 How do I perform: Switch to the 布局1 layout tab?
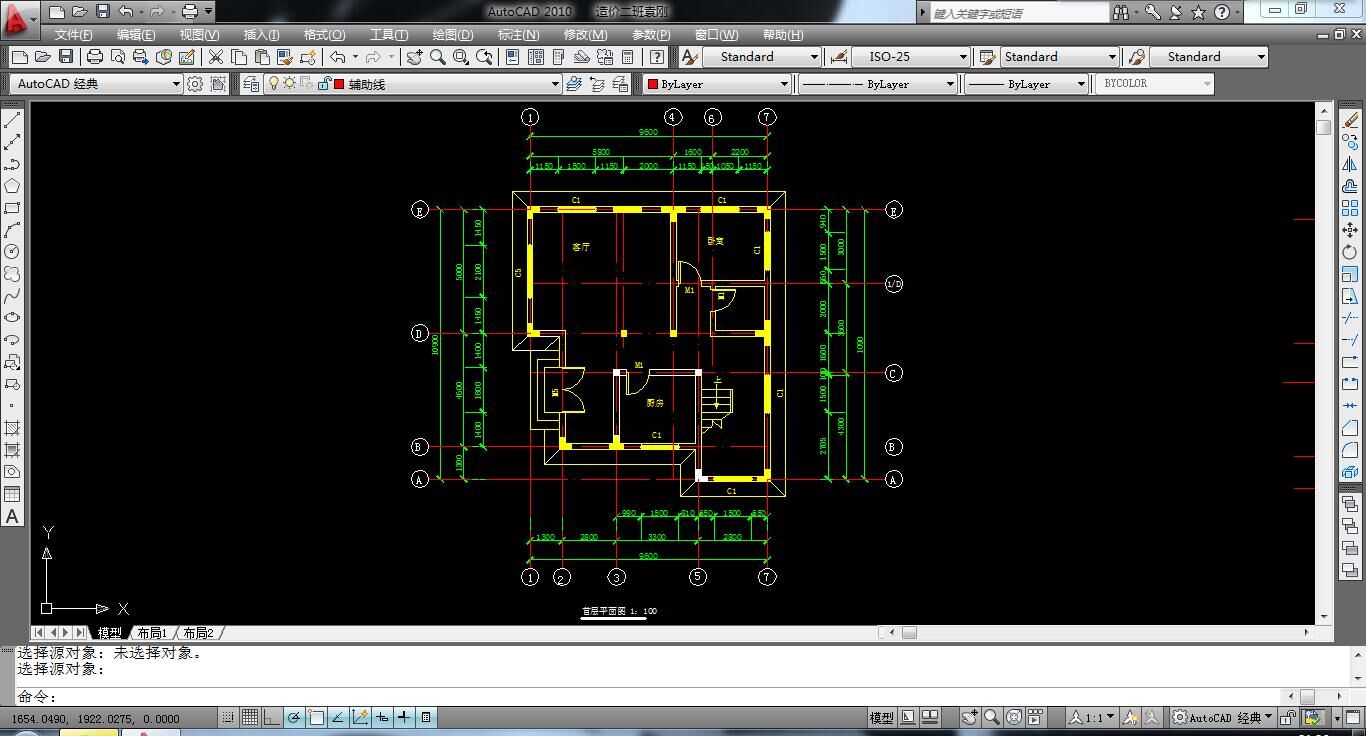pyautogui.click(x=152, y=633)
